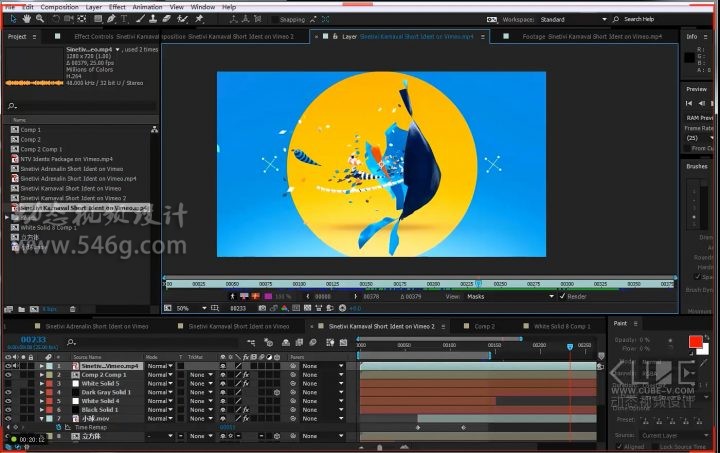720x453 pixels.
Task: Switch to White Solid 8 Comp 1 timeline tab
Action: click(x=562, y=326)
